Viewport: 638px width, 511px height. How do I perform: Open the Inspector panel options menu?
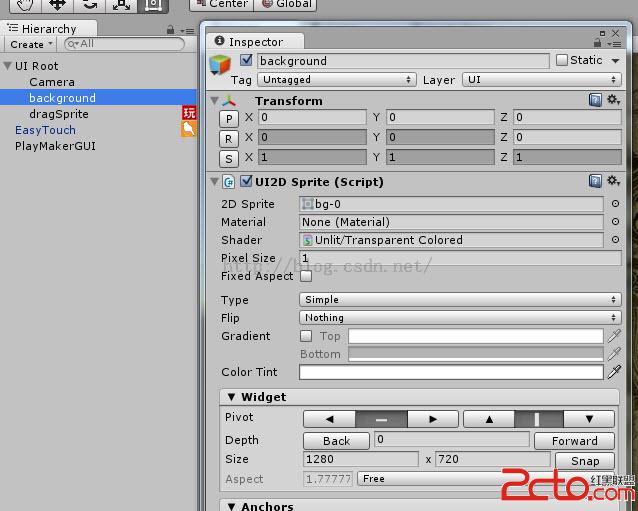(x=614, y=44)
